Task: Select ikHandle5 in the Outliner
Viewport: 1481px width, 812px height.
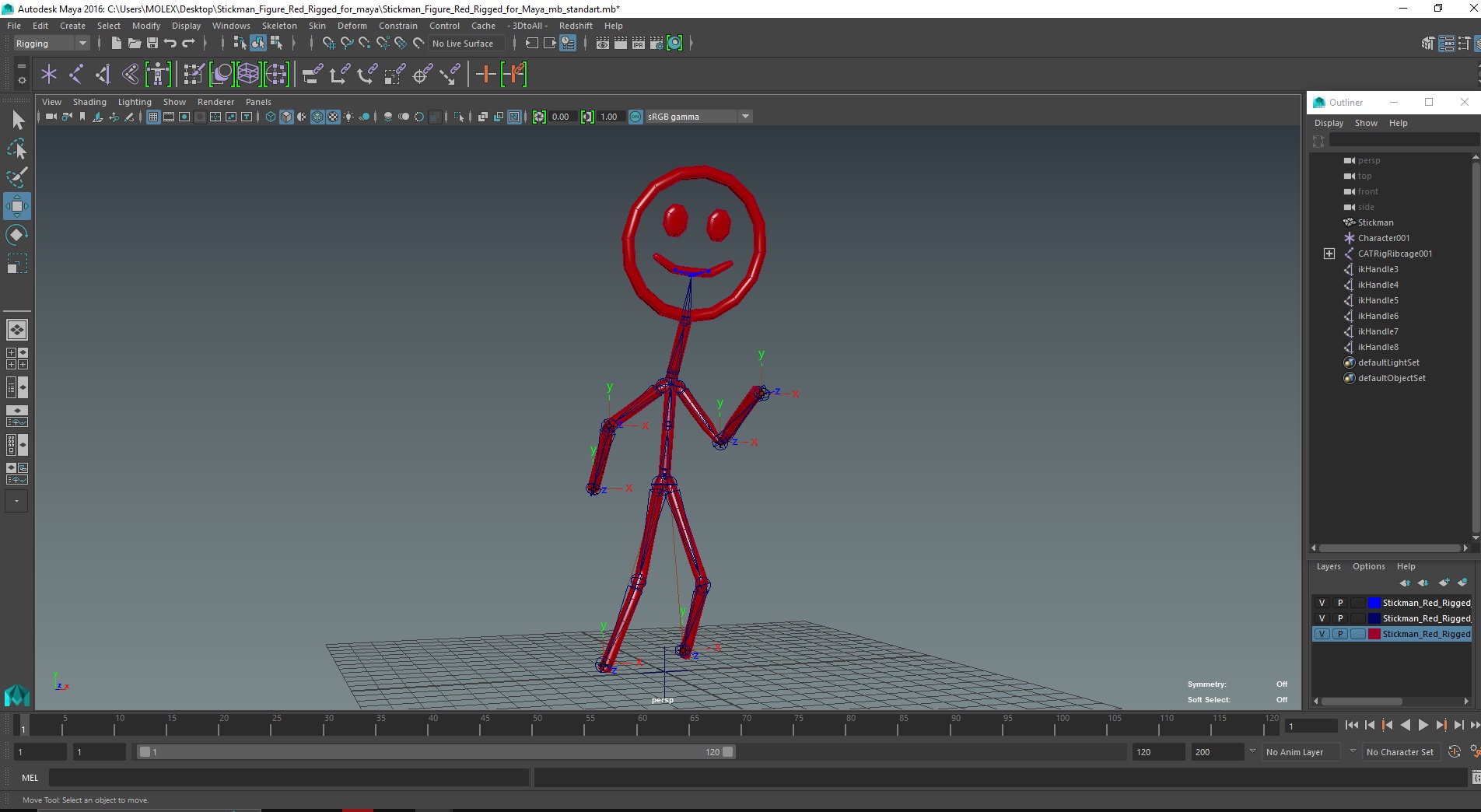Action: click(x=1378, y=300)
